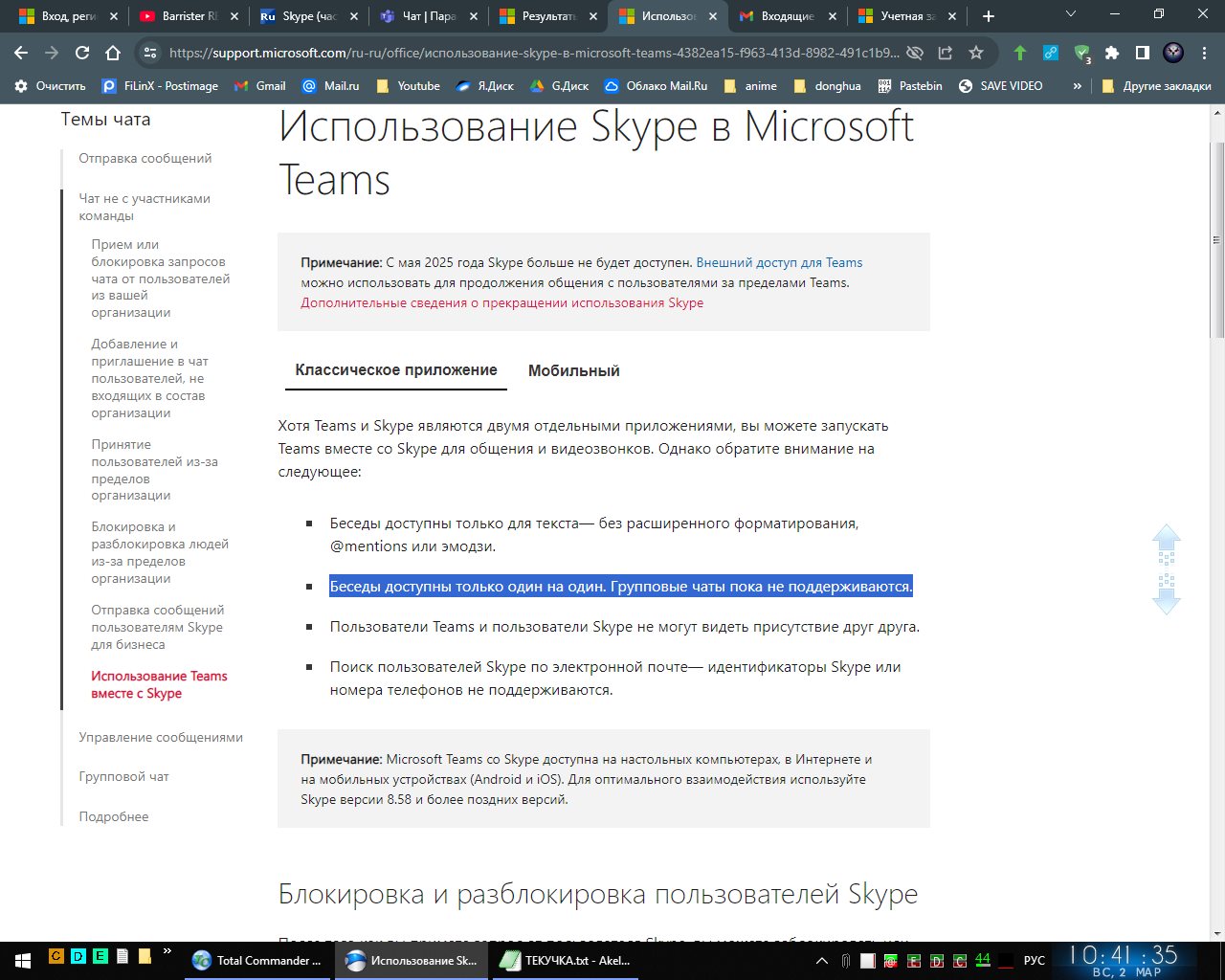Image resolution: width=1225 pixels, height=980 pixels.
Task: Open the Внешний доступ для Teams link
Action: [x=779, y=262]
